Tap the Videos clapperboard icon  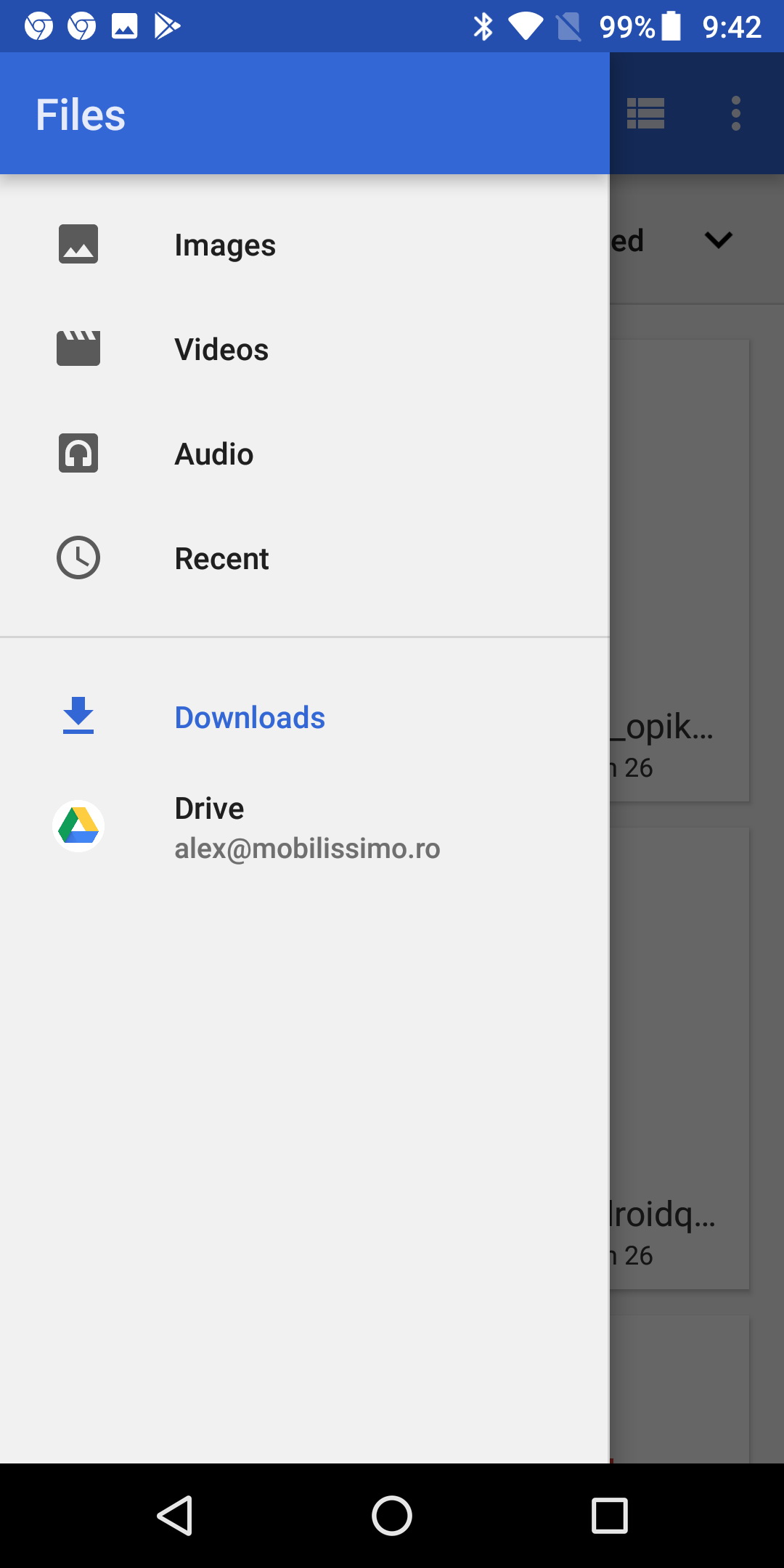tap(78, 348)
